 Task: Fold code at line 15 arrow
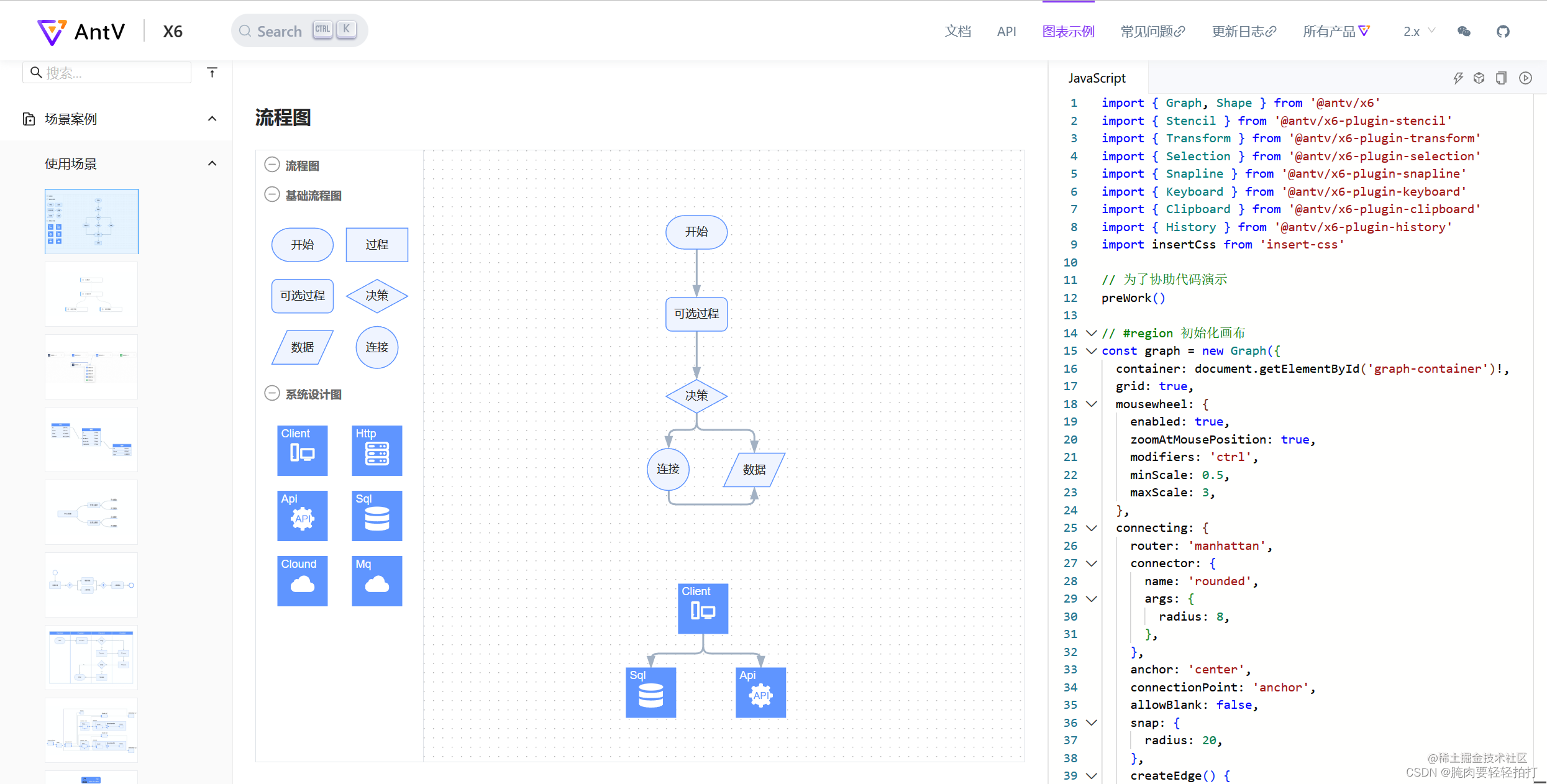click(x=1091, y=351)
